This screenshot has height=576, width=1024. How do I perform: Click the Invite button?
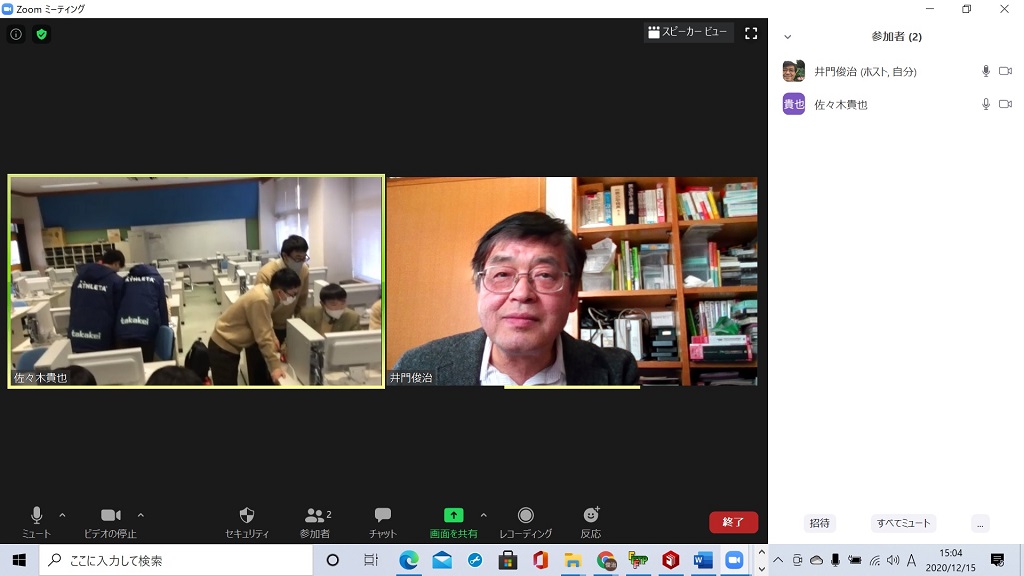pyautogui.click(x=819, y=523)
